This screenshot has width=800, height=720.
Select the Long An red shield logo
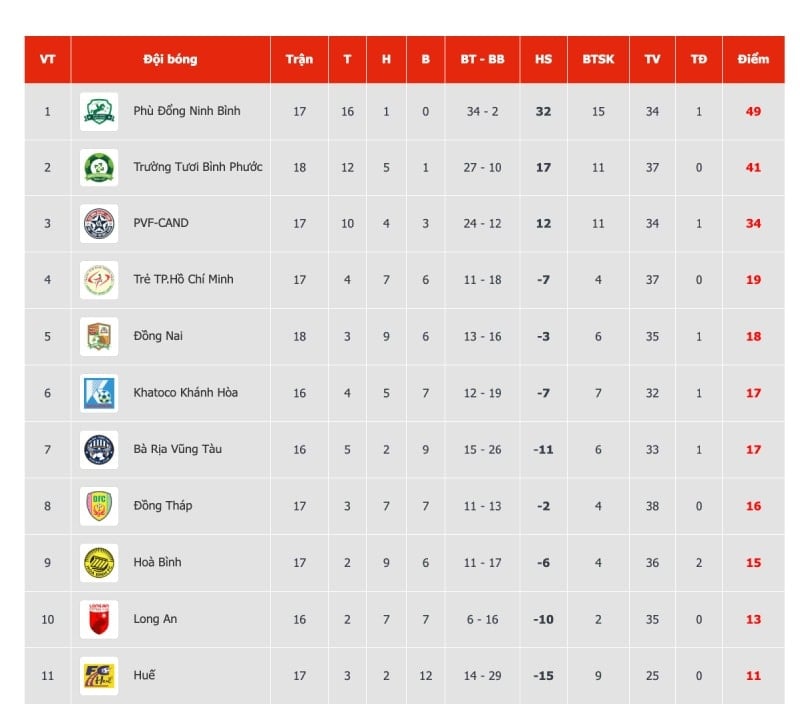click(x=99, y=619)
